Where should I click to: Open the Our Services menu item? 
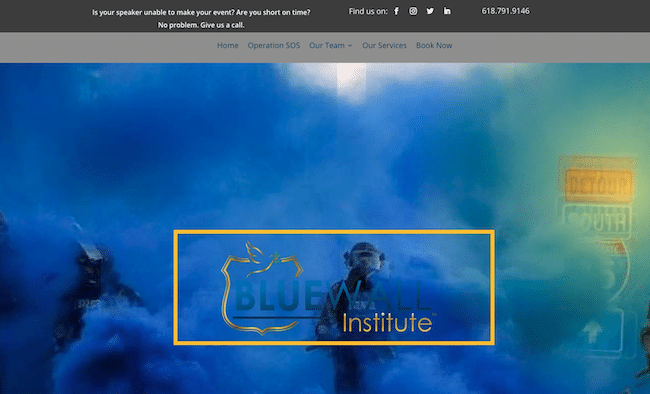(384, 46)
